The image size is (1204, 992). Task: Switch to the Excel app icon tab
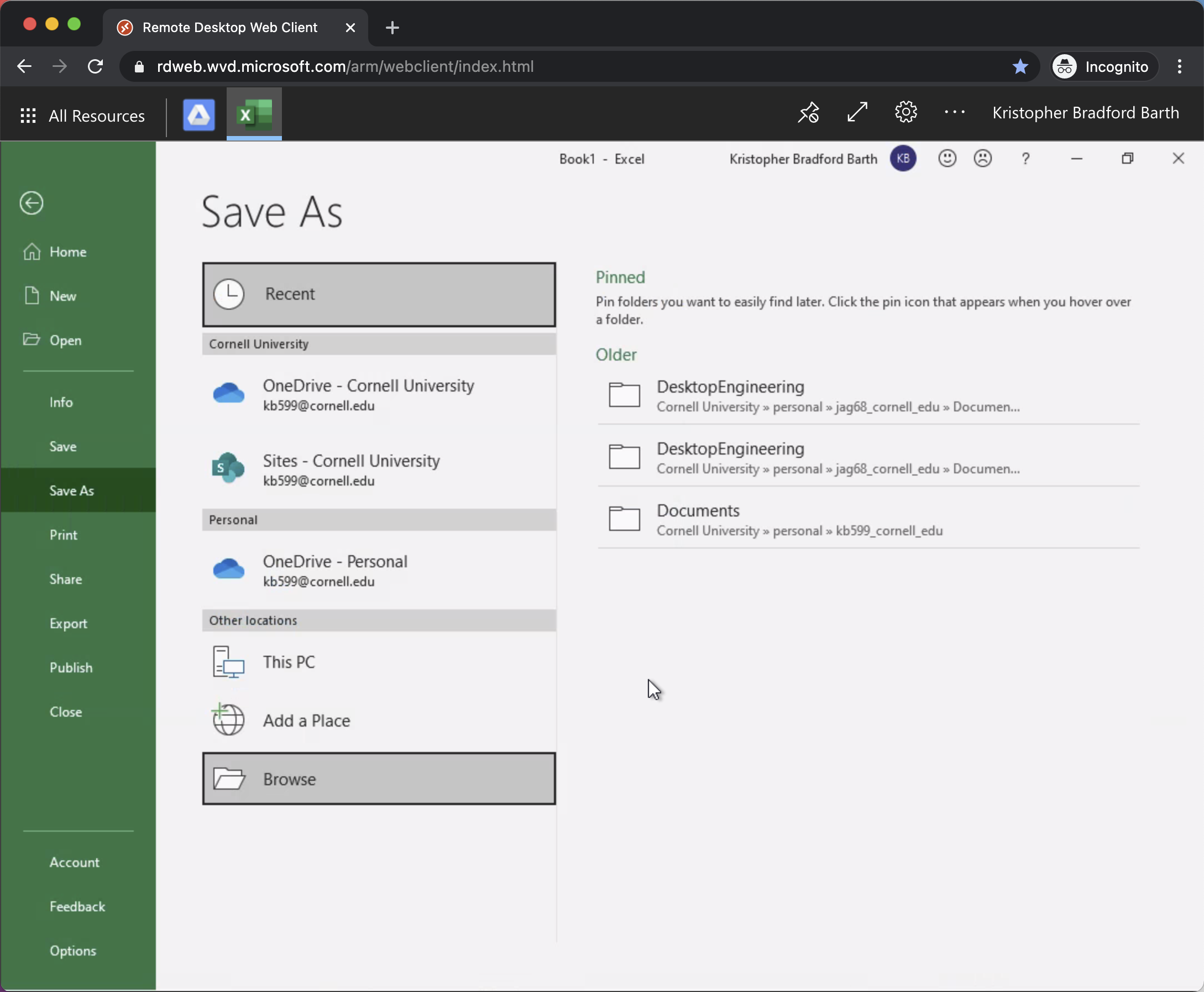point(254,114)
